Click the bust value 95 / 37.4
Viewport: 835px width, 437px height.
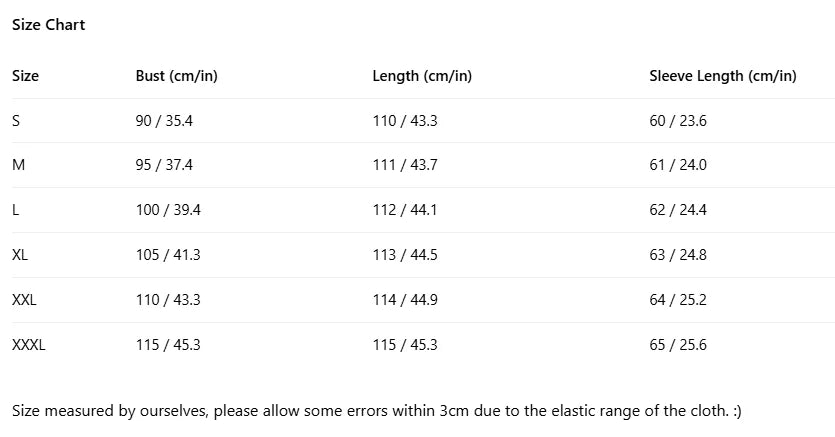pyautogui.click(x=164, y=165)
